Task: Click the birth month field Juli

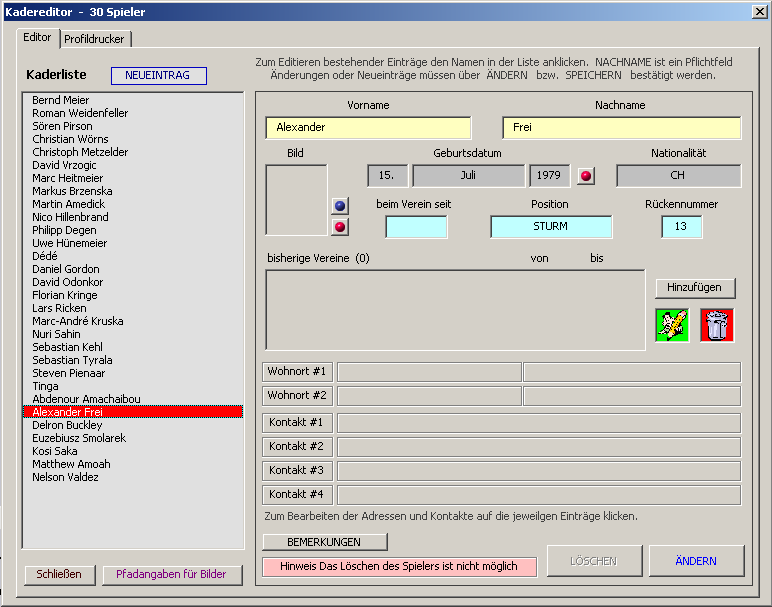Action: pyautogui.click(x=468, y=176)
